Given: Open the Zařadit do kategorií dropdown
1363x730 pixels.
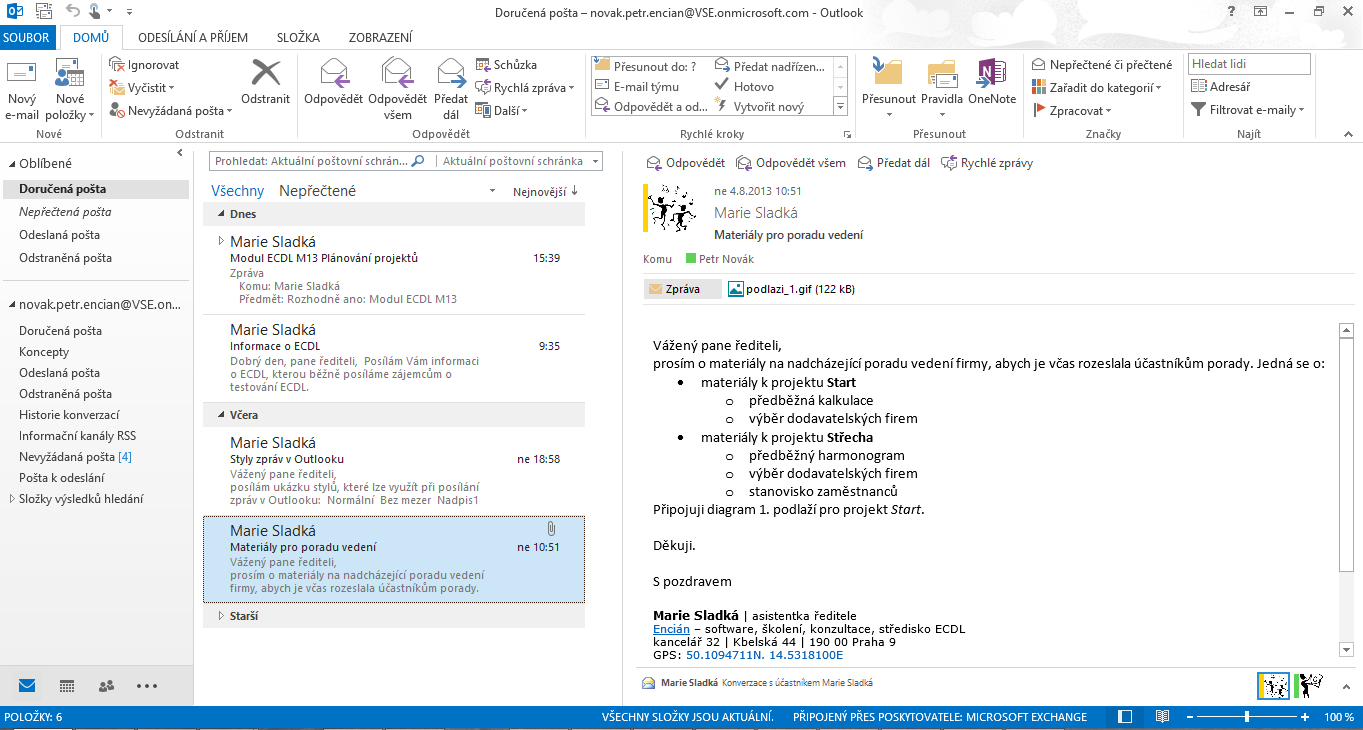Looking at the screenshot, I should pyautogui.click(x=1097, y=88).
